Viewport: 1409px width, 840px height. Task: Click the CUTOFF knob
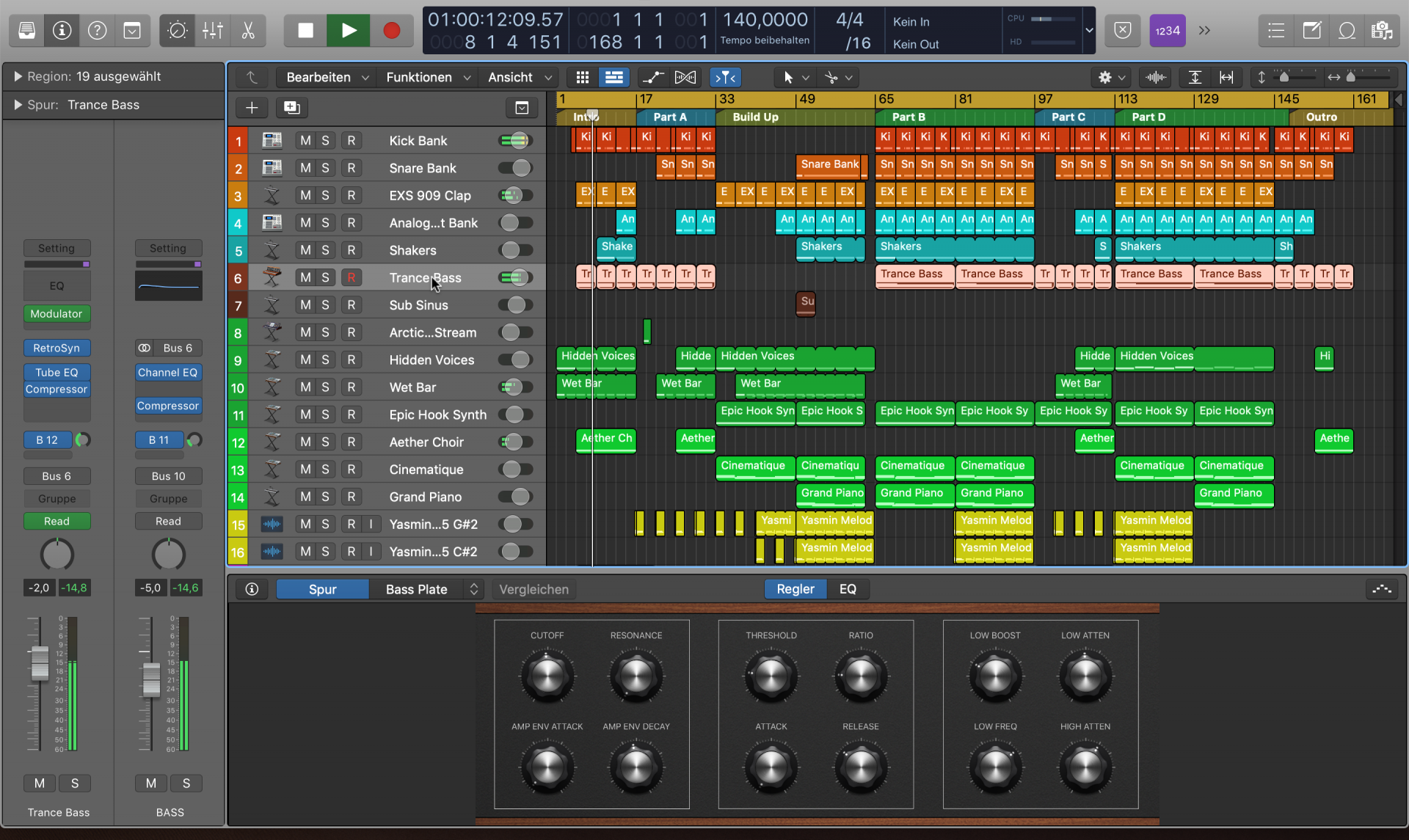(547, 676)
